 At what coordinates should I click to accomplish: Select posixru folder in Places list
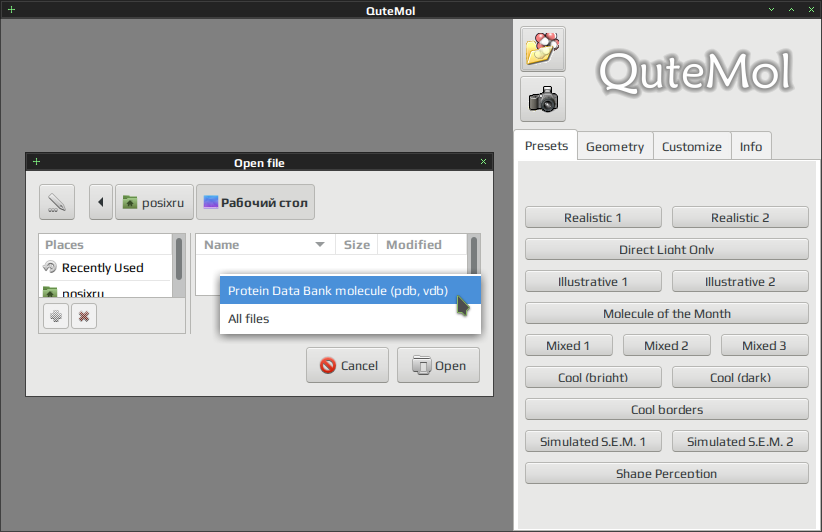coord(105,291)
